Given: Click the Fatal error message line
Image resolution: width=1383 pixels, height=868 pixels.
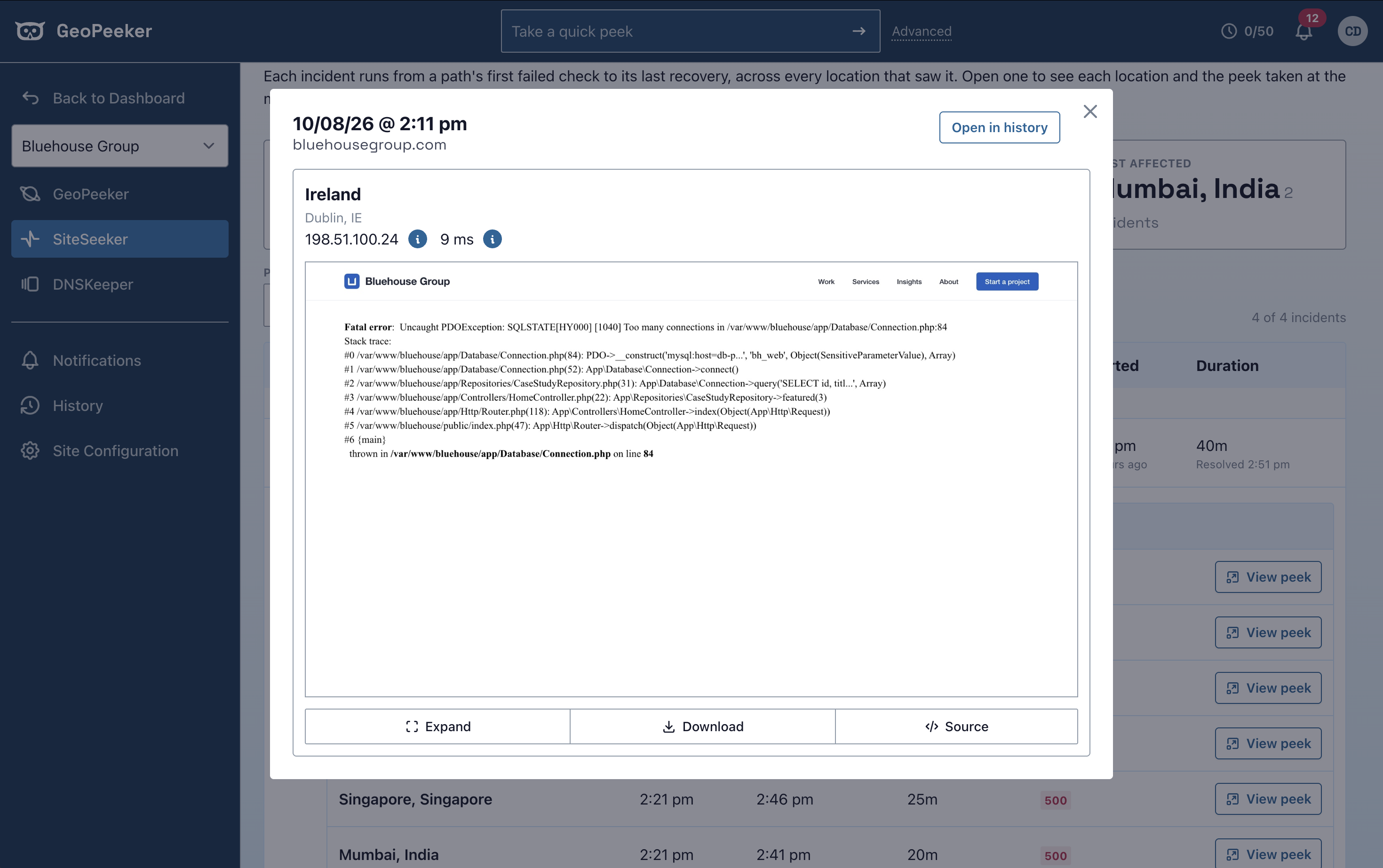Looking at the screenshot, I should tap(645, 327).
